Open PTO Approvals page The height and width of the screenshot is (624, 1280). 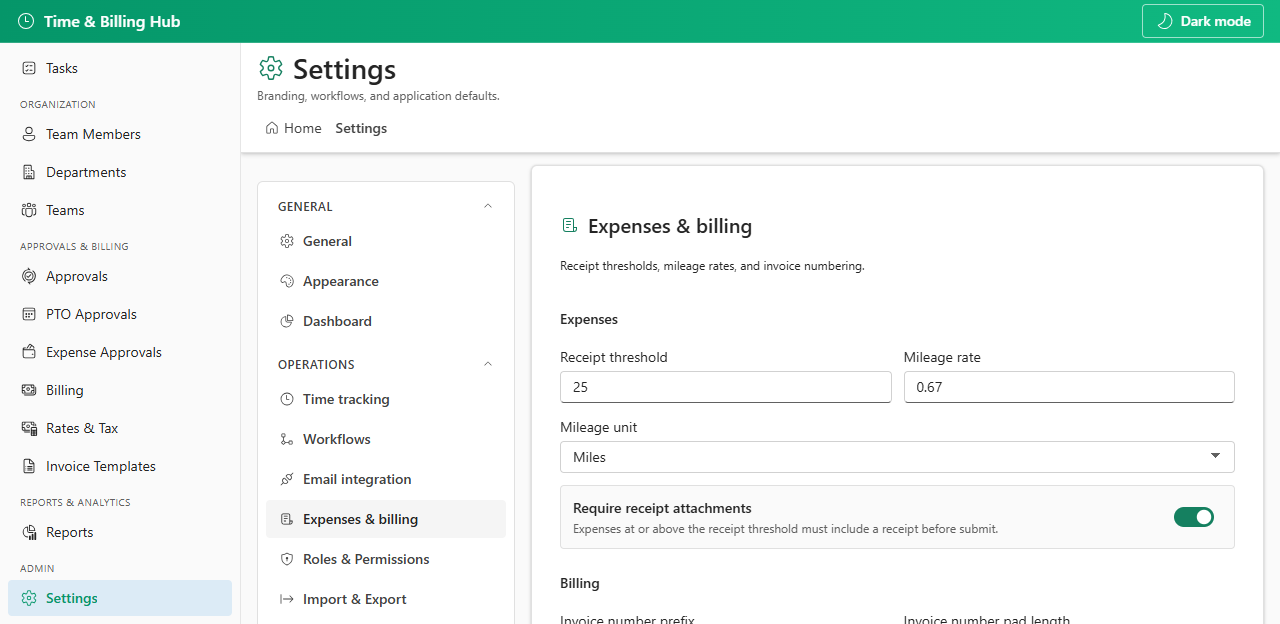point(120,314)
